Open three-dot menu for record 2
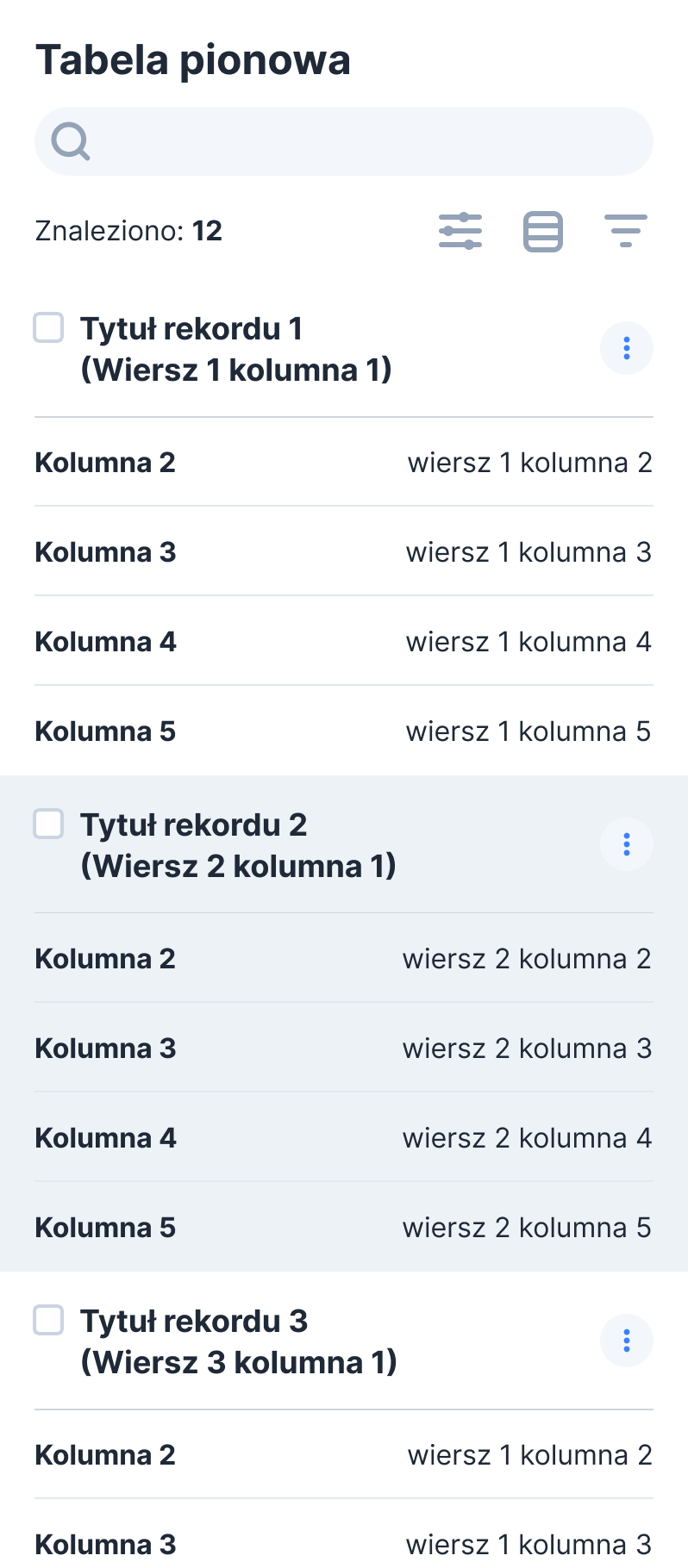This screenshot has height=1568, width=688. tap(626, 844)
